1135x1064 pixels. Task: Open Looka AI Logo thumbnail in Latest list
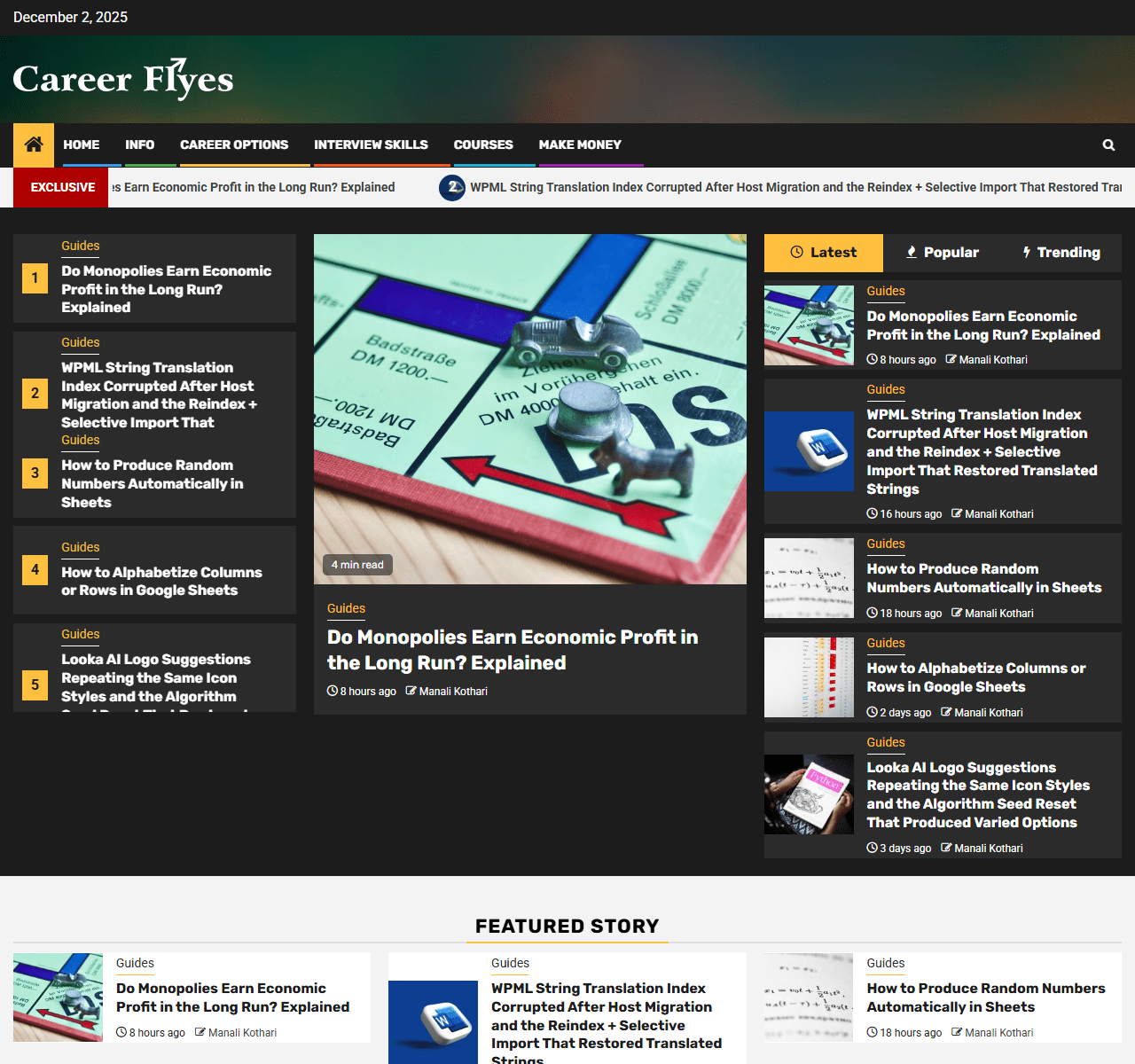809,794
